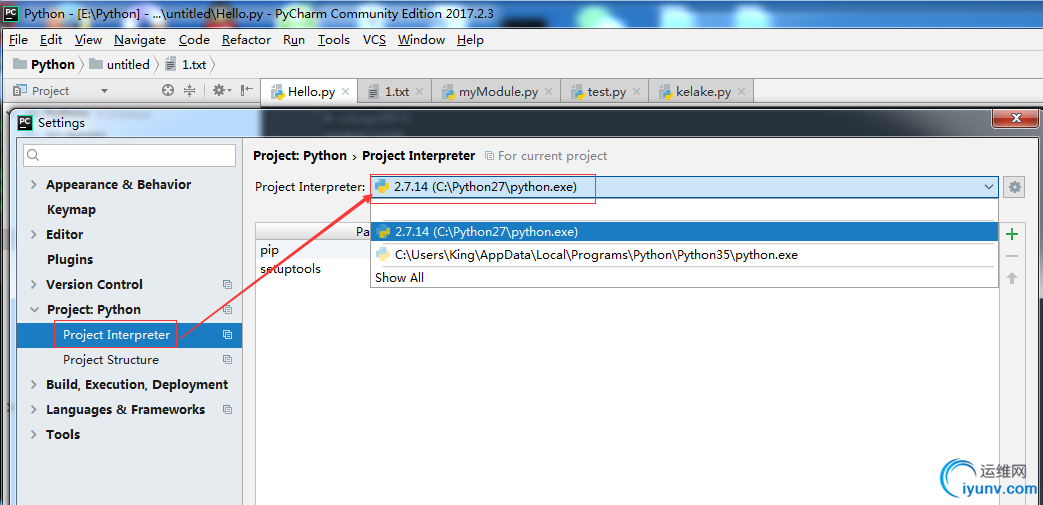Image resolution: width=1043 pixels, height=505 pixels.
Task: Click the green plus install package icon
Action: tap(1012, 234)
